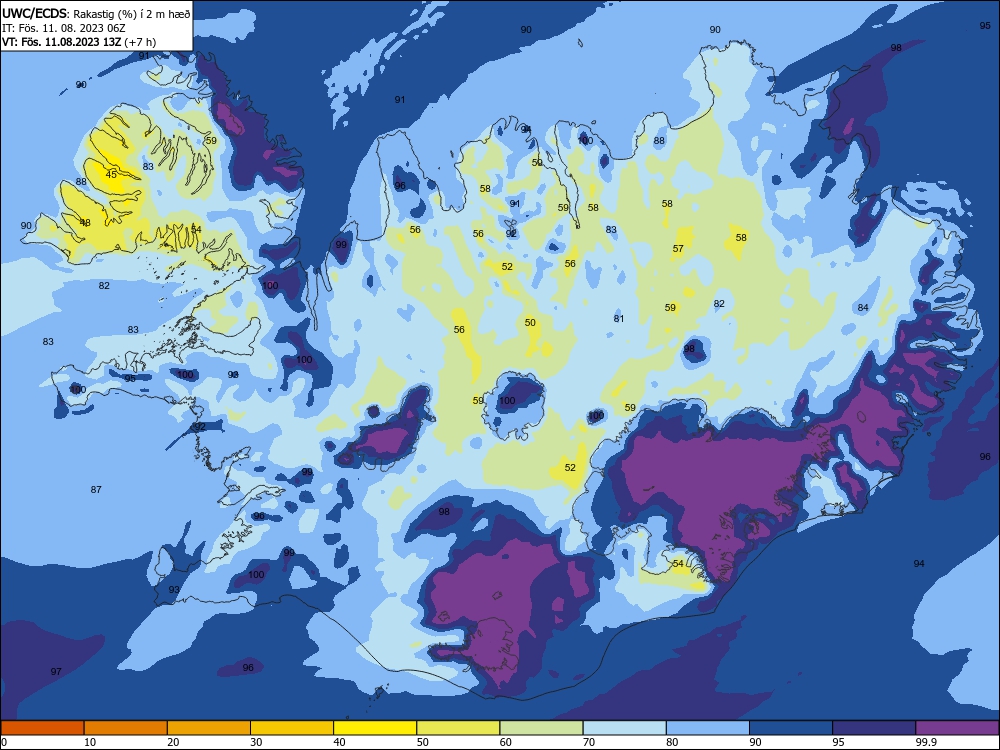Click the legend tick label '80'

tap(672, 742)
